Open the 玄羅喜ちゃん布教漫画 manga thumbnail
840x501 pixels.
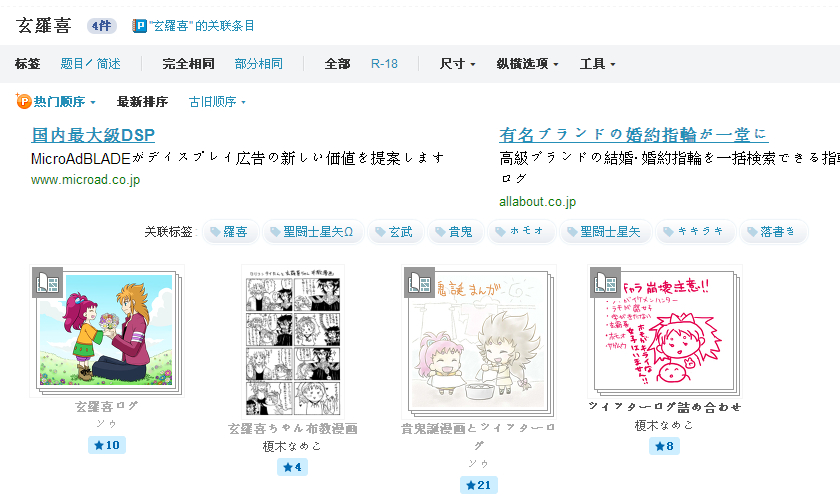(x=292, y=341)
